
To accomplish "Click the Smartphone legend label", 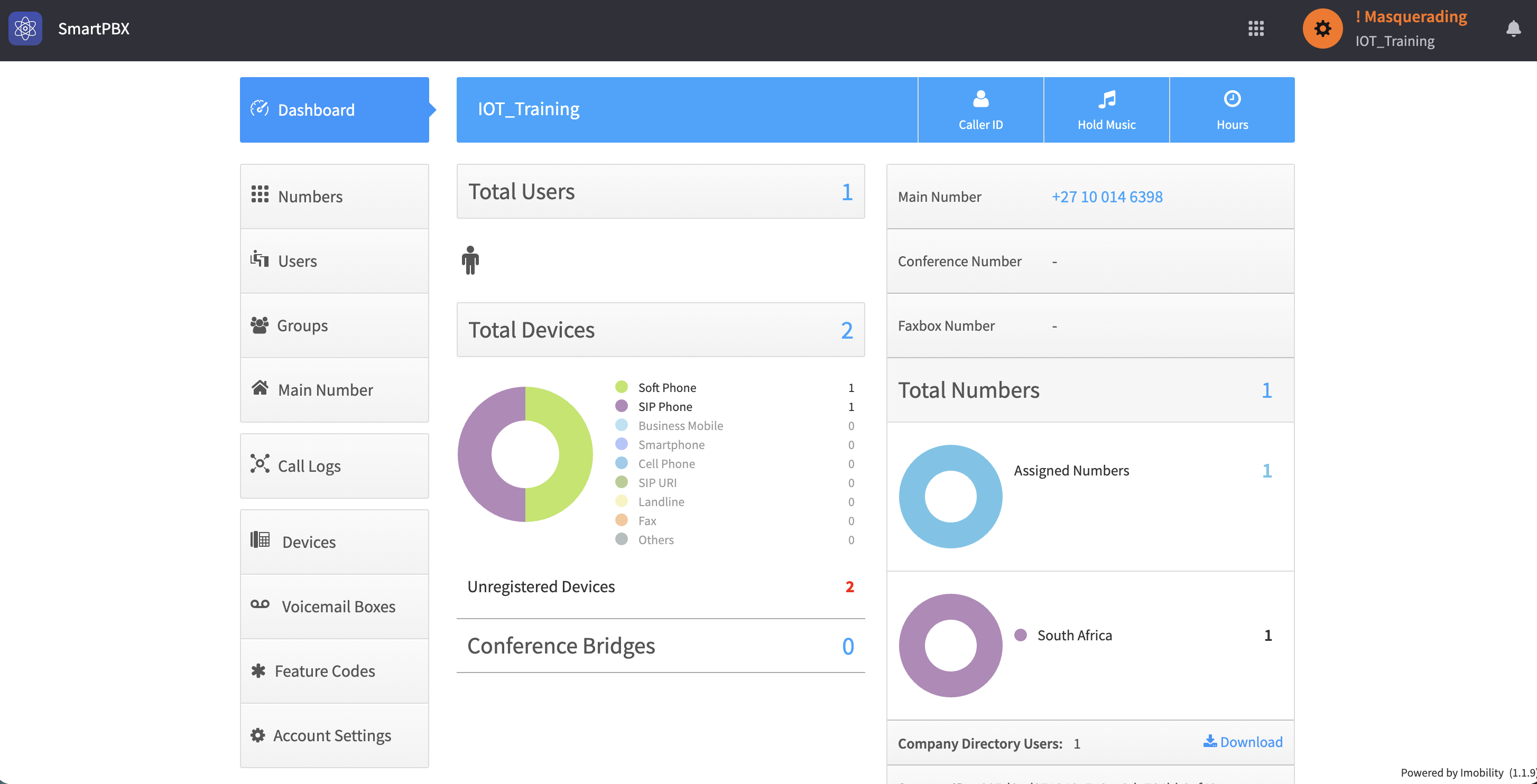I will 671,445.
